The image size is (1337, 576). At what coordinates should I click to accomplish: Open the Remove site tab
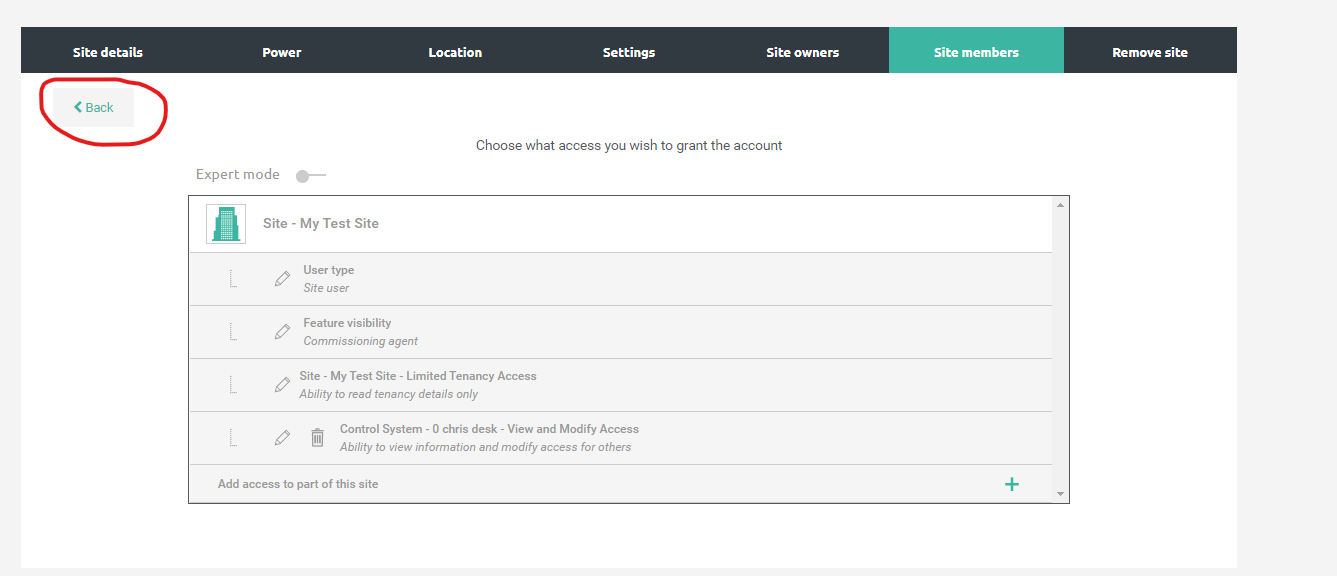1150,52
